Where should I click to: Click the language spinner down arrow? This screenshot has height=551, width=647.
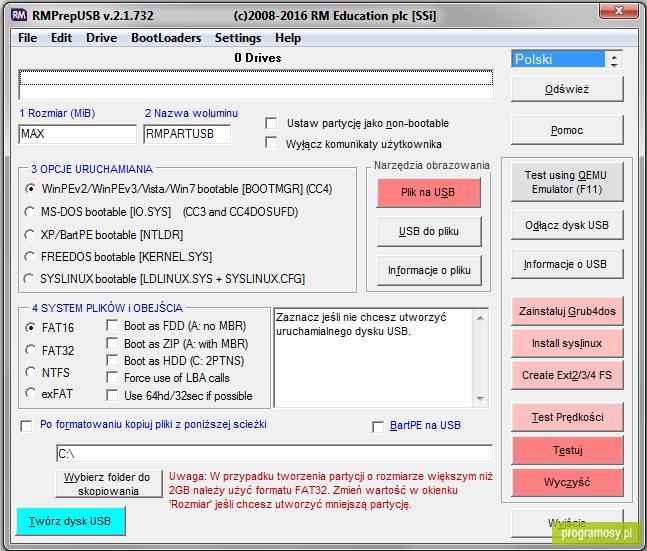click(614, 64)
